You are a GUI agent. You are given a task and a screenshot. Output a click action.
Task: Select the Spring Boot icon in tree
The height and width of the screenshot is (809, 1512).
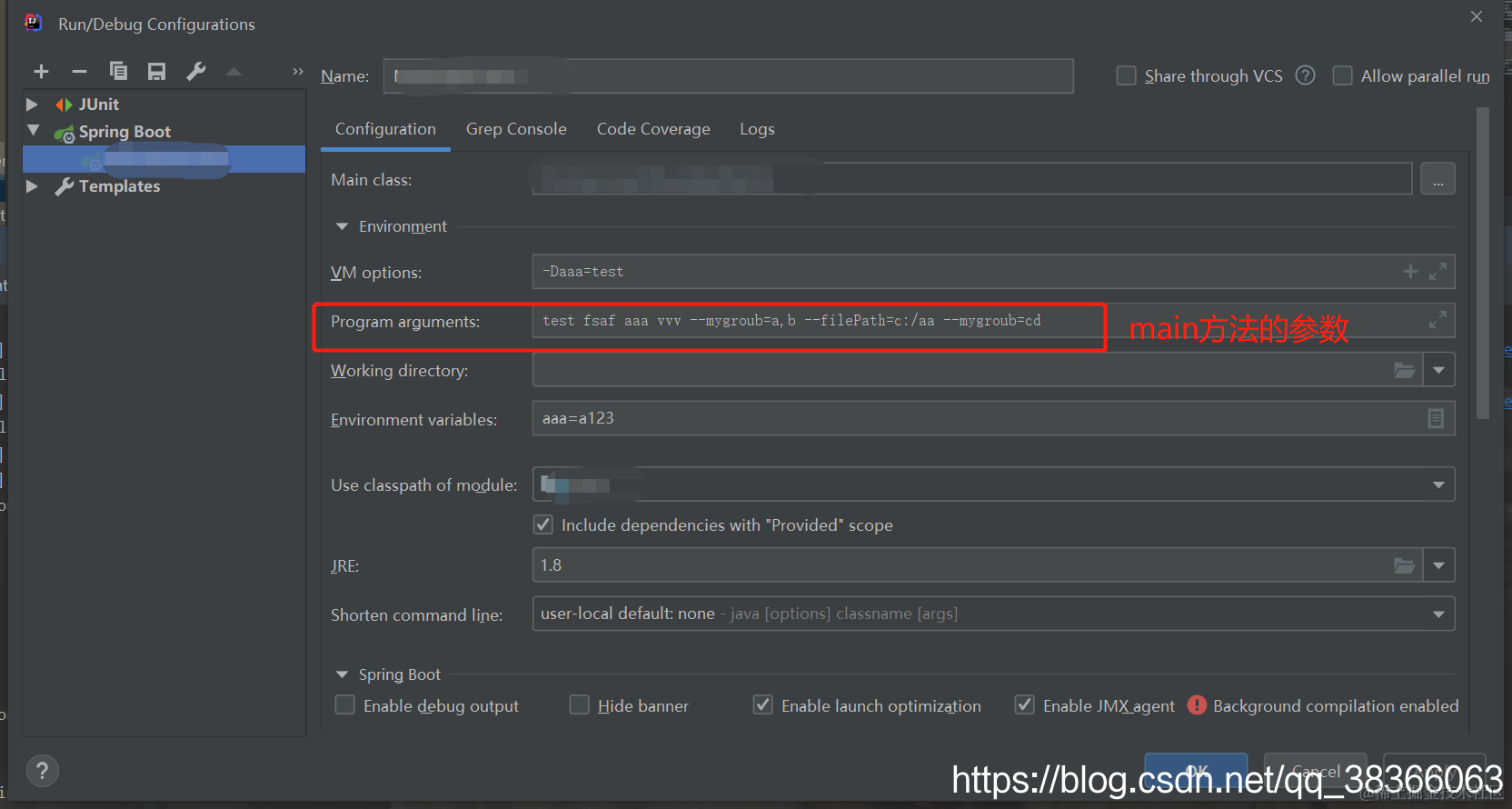[x=65, y=134]
